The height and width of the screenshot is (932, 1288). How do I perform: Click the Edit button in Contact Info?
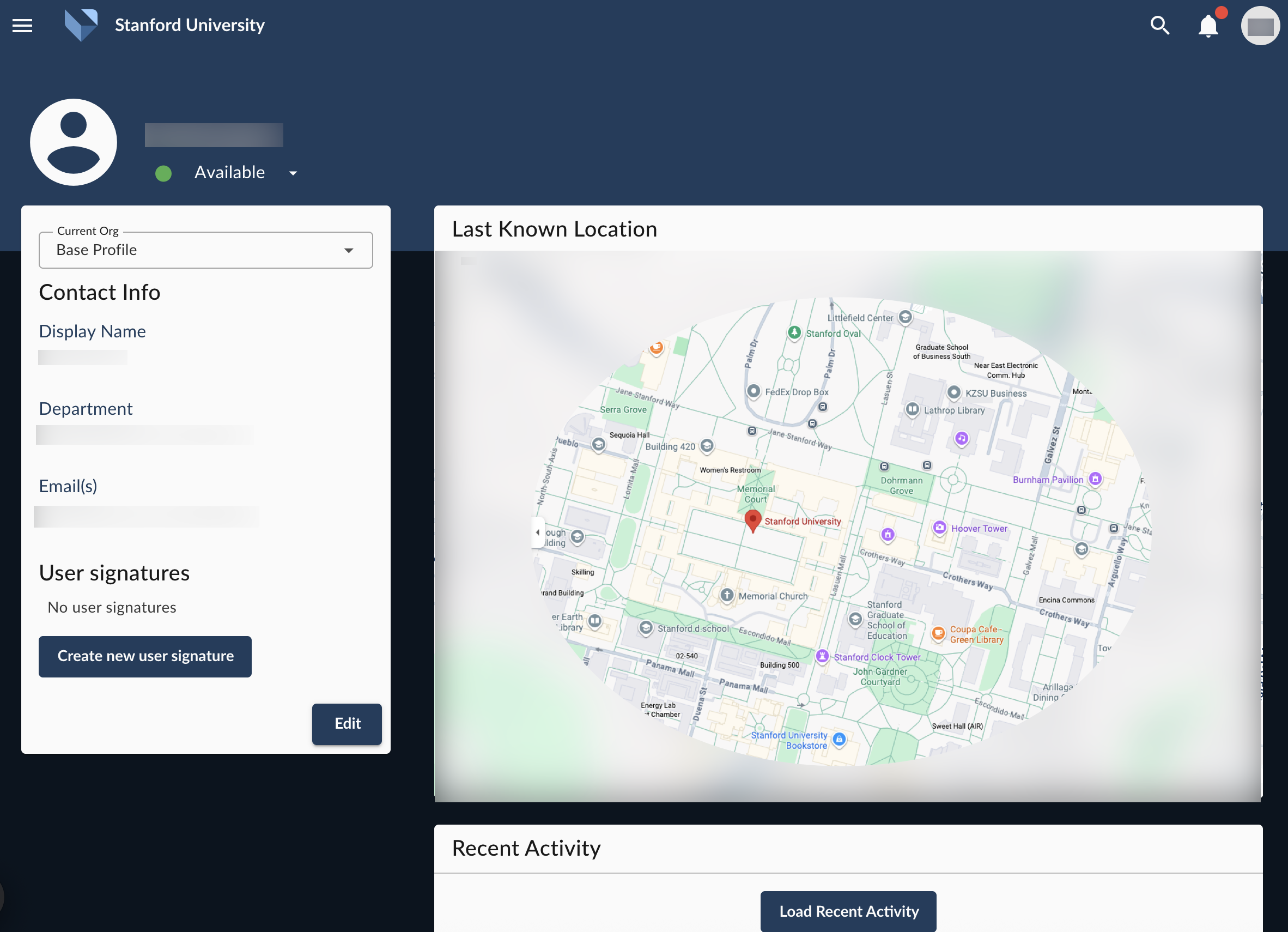coord(347,724)
